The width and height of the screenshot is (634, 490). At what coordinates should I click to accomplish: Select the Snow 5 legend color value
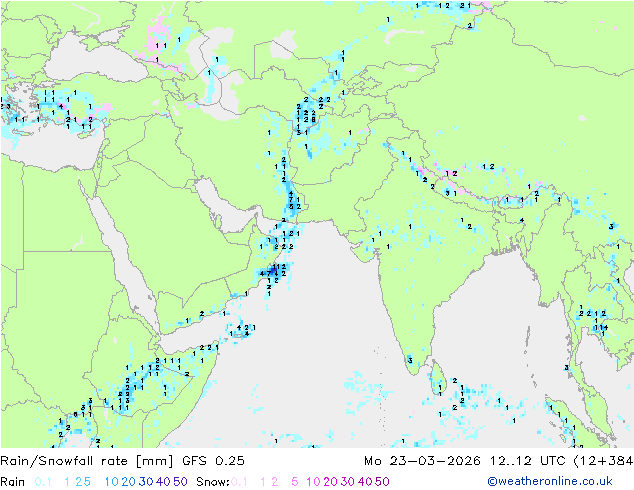295,482
